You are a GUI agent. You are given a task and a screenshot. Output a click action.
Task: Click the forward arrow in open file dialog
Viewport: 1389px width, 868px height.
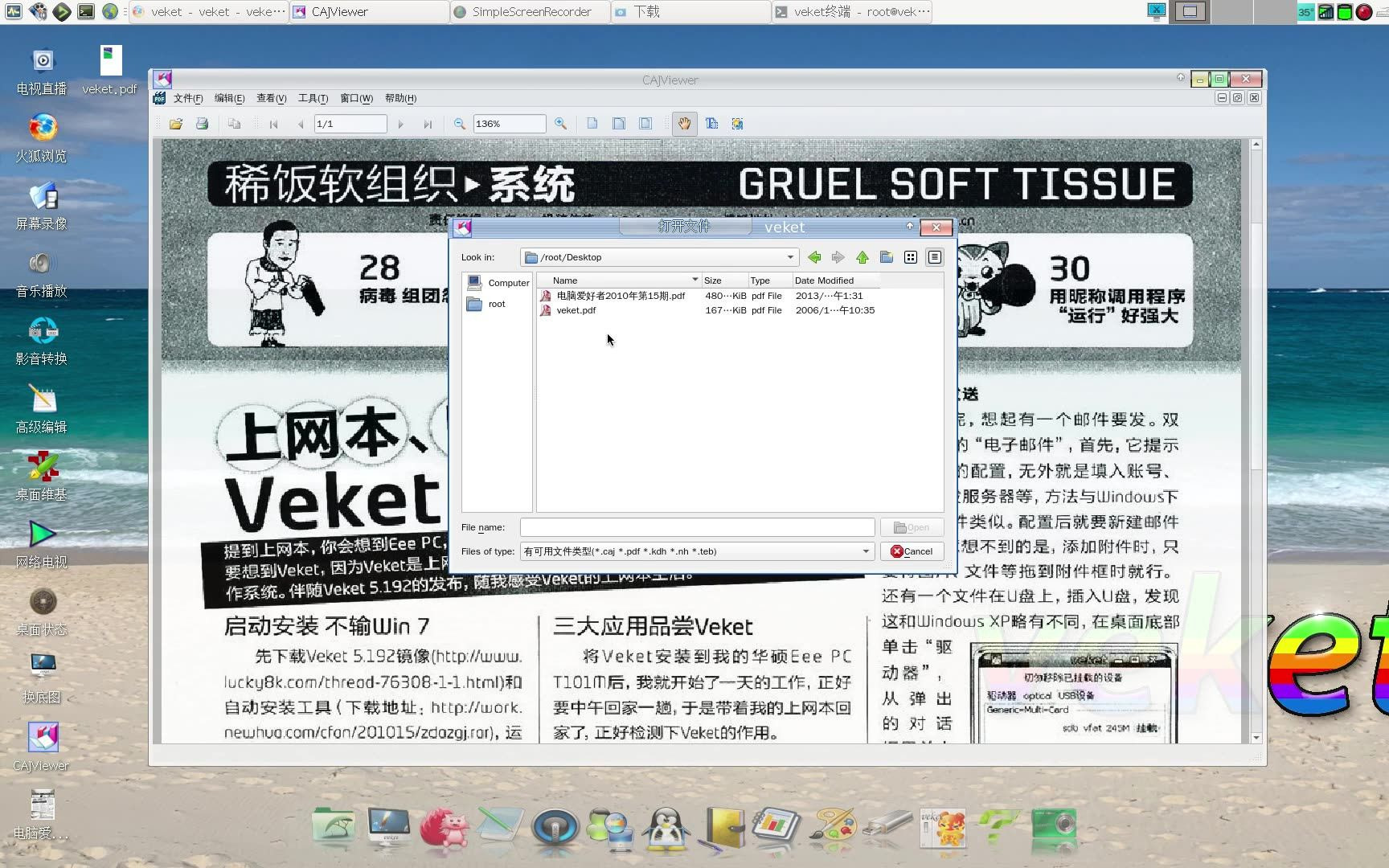coord(838,257)
